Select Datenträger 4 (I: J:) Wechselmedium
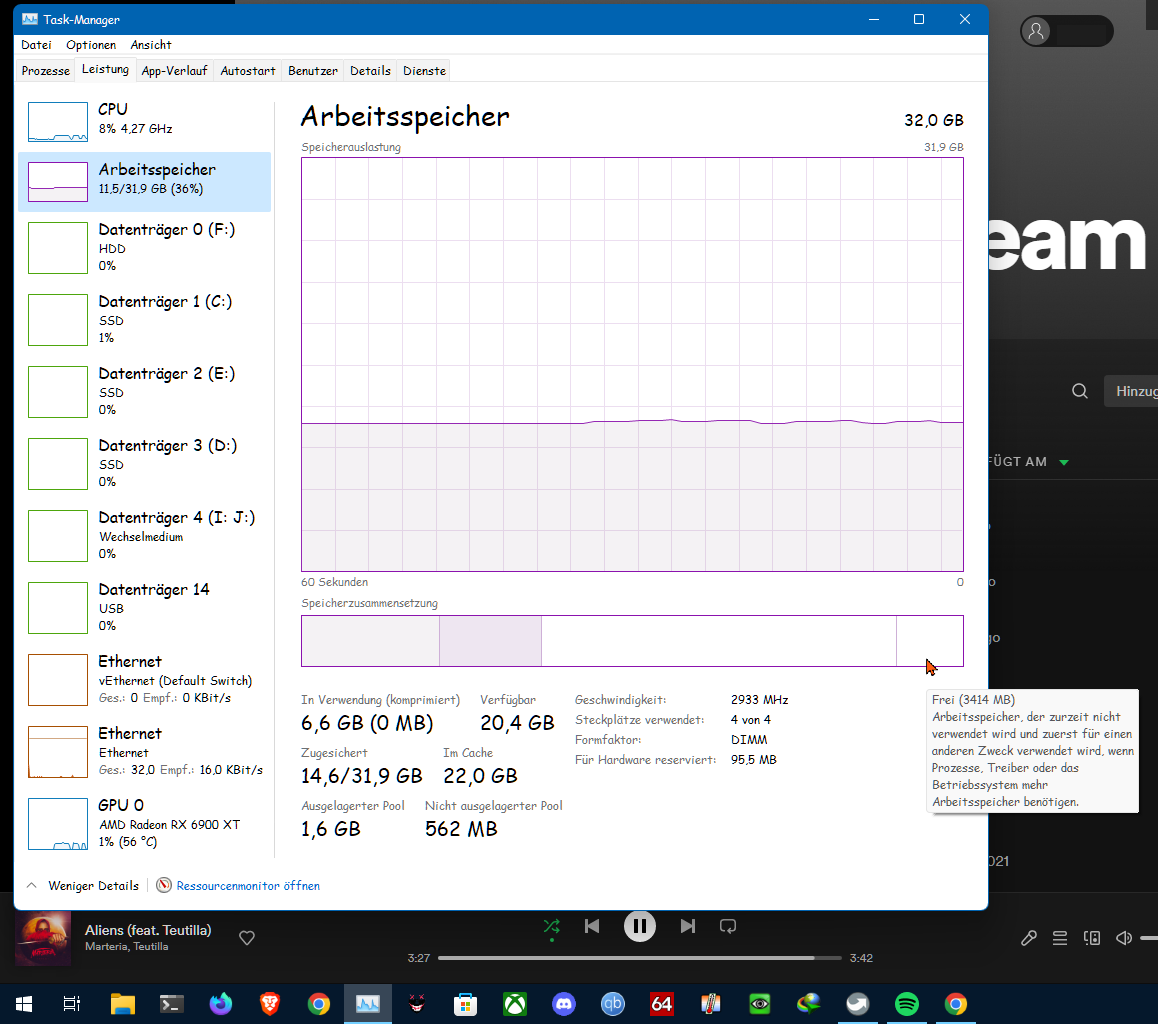The width and height of the screenshot is (1158, 1024). point(145,535)
